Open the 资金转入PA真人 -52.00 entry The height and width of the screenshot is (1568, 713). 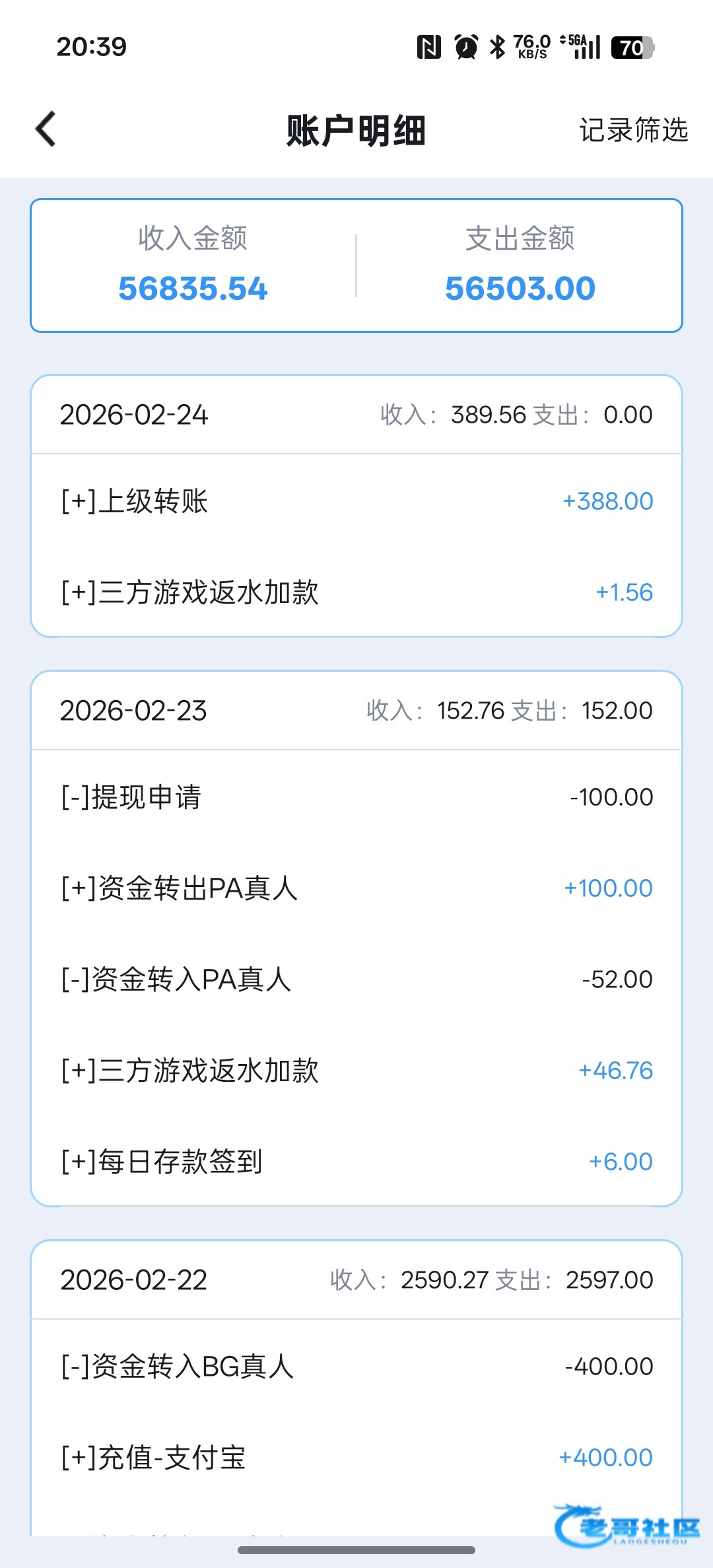(356, 980)
